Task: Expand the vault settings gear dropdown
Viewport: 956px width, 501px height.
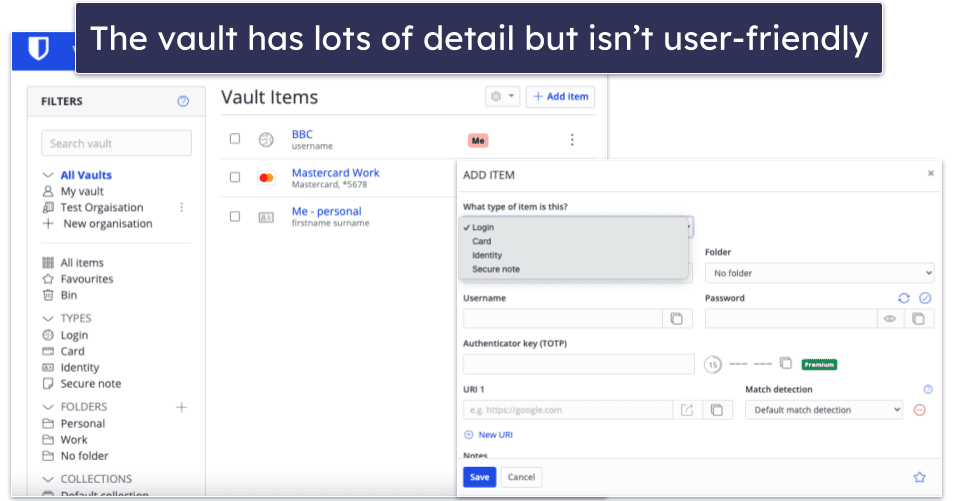Action: pyautogui.click(x=502, y=96)
